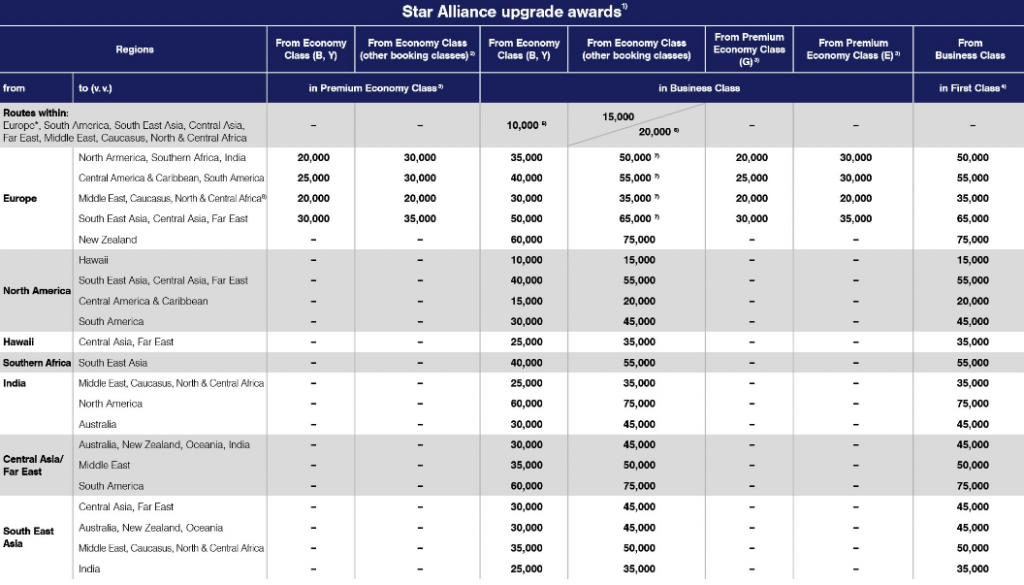This screenshot has height=585, width=1024.
Task: Select the bold 'North America' origin label
Action: [x=37, y=291]
